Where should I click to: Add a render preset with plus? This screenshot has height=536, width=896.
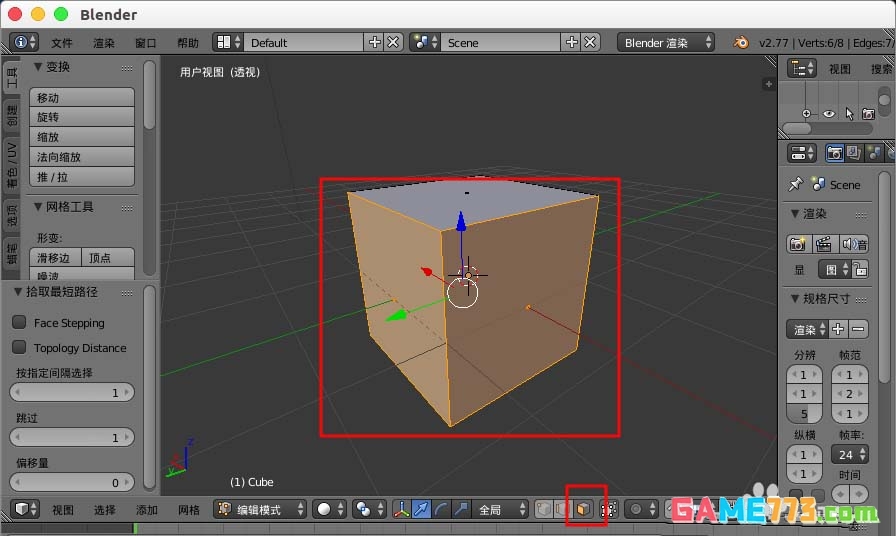point(838,329)
